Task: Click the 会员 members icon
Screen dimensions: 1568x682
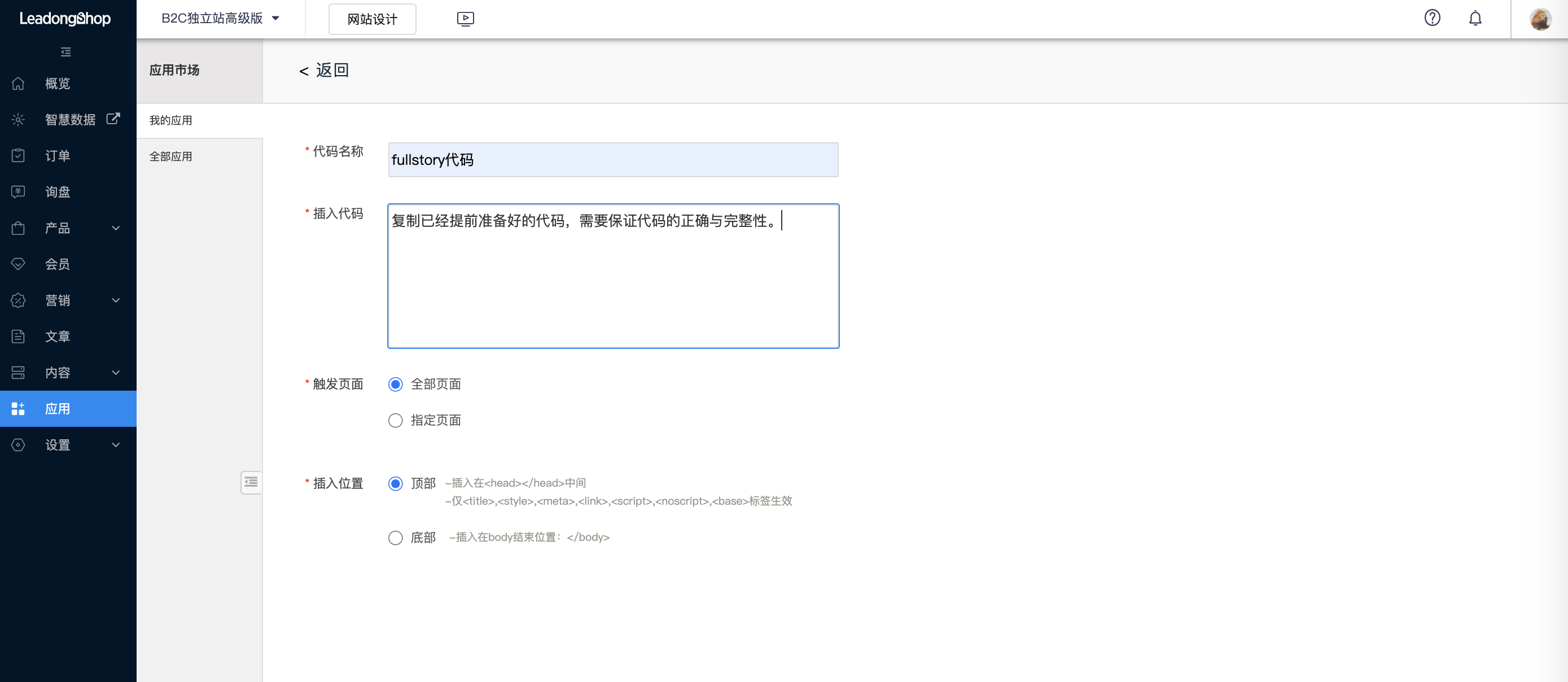Action: coord(18,264)
